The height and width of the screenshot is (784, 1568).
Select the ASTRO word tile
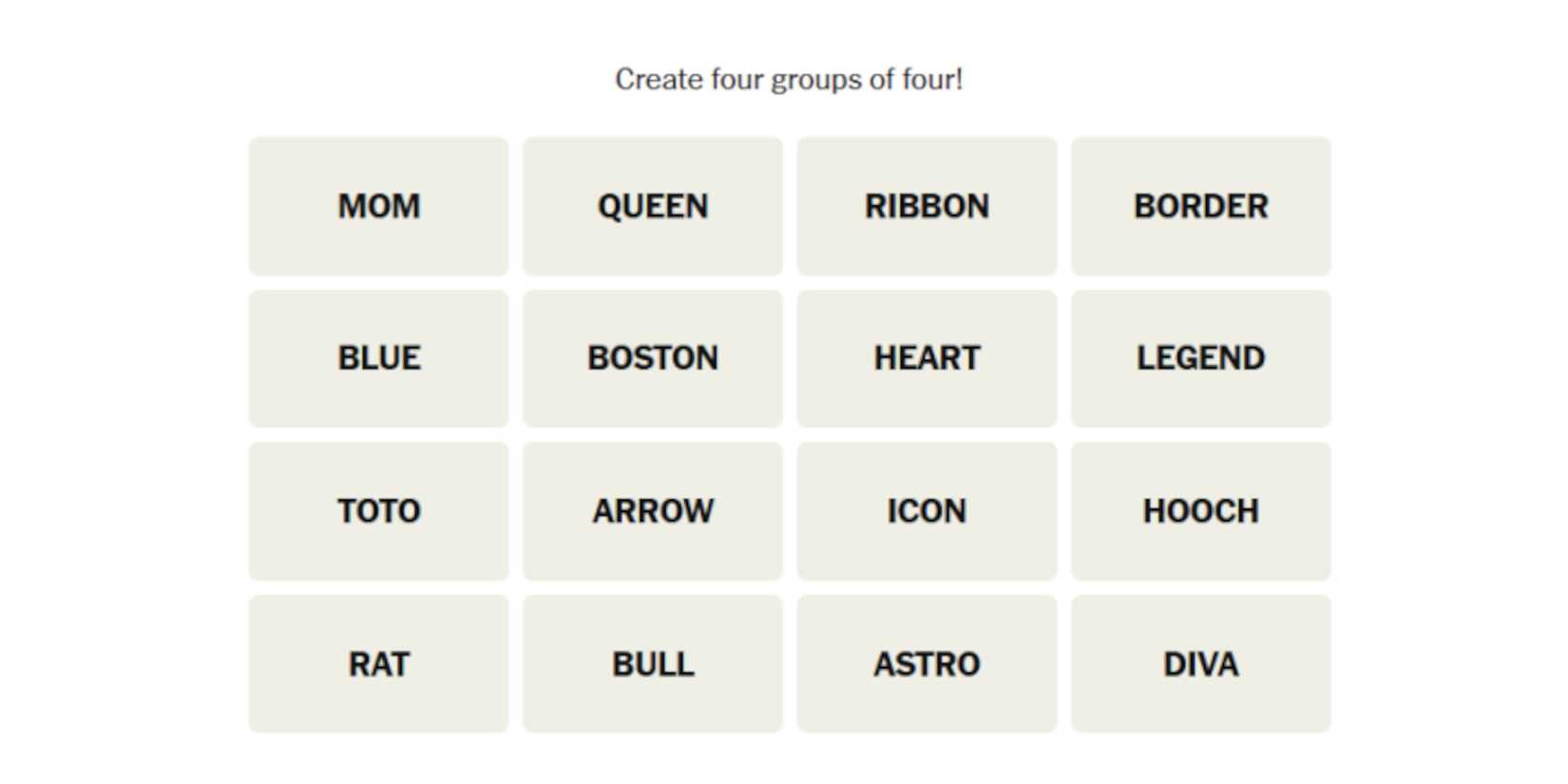coord(927,663)
